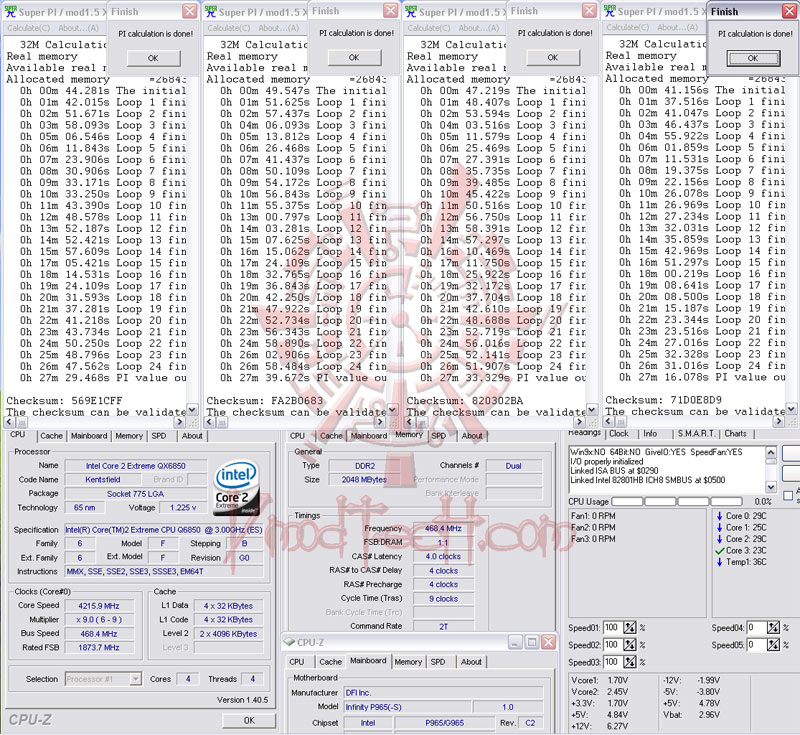800x735 pixels.
Task: Click the SpeedFan log scroll-up arrow
Action: [771, 452]
